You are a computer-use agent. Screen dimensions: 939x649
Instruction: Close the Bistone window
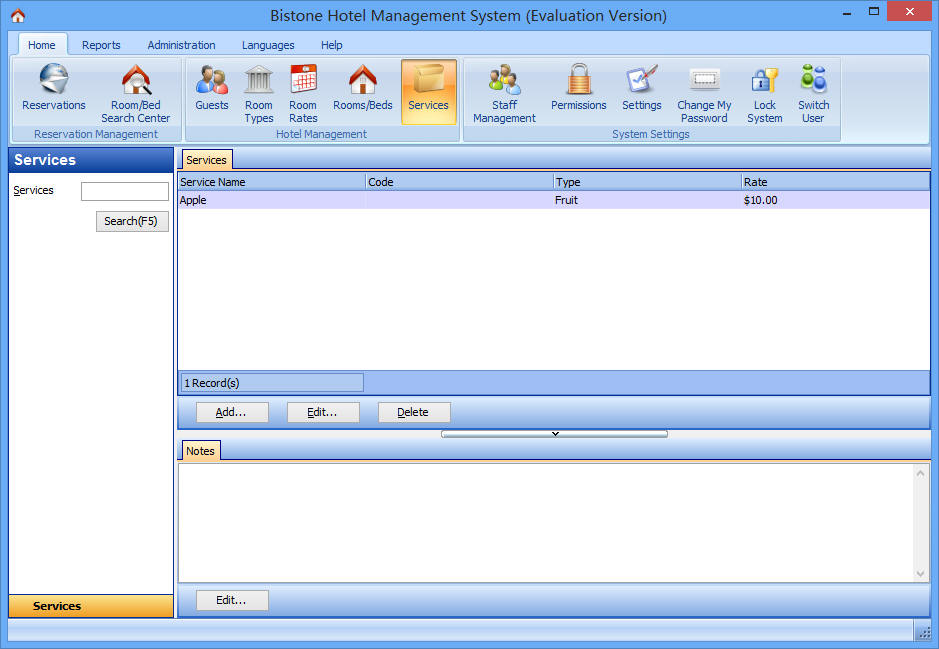click(909, 11)
